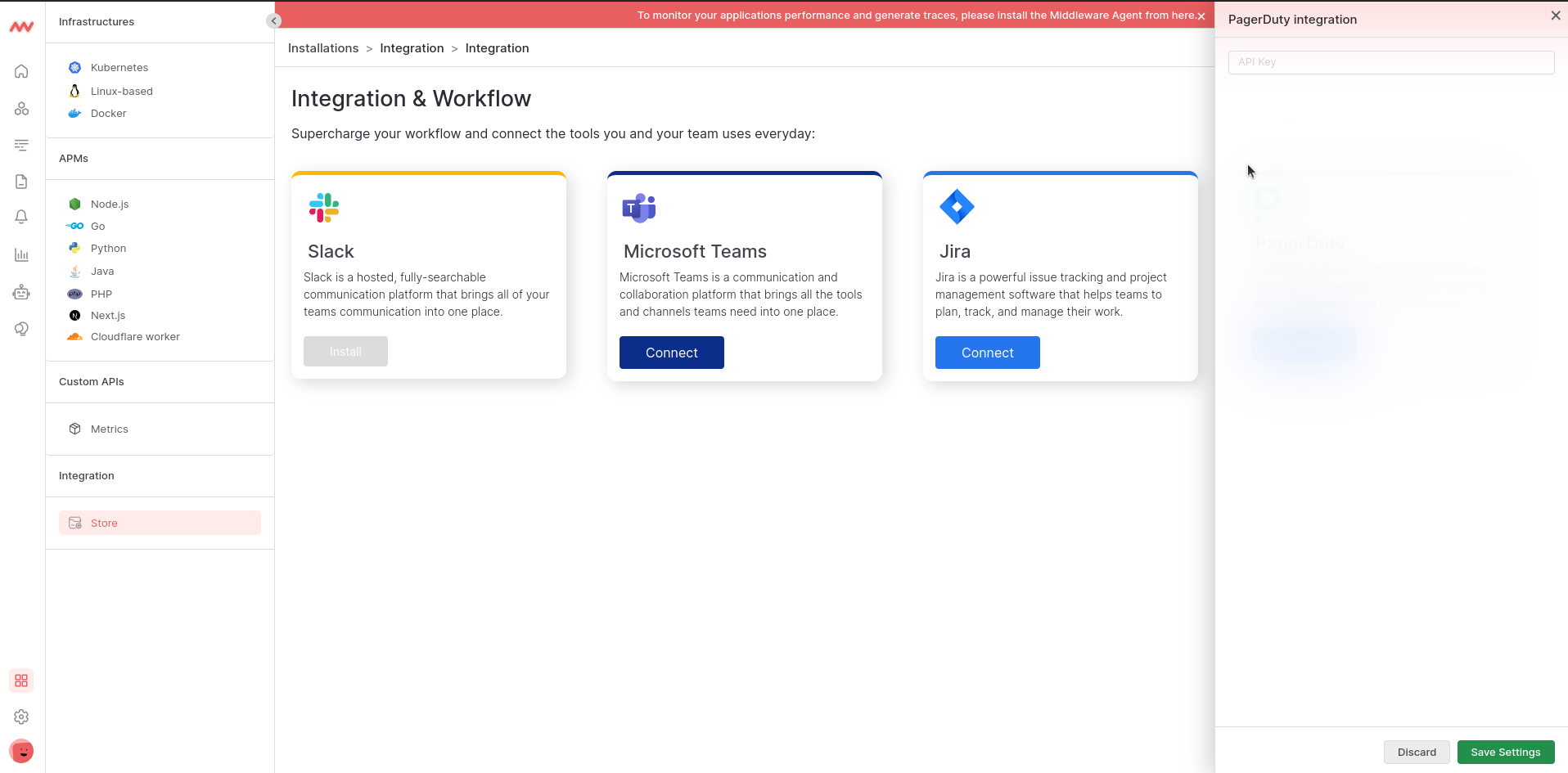Click the middle Integration breadcrumb
This screenshot has width=1568, height=773.
[412, 48]
